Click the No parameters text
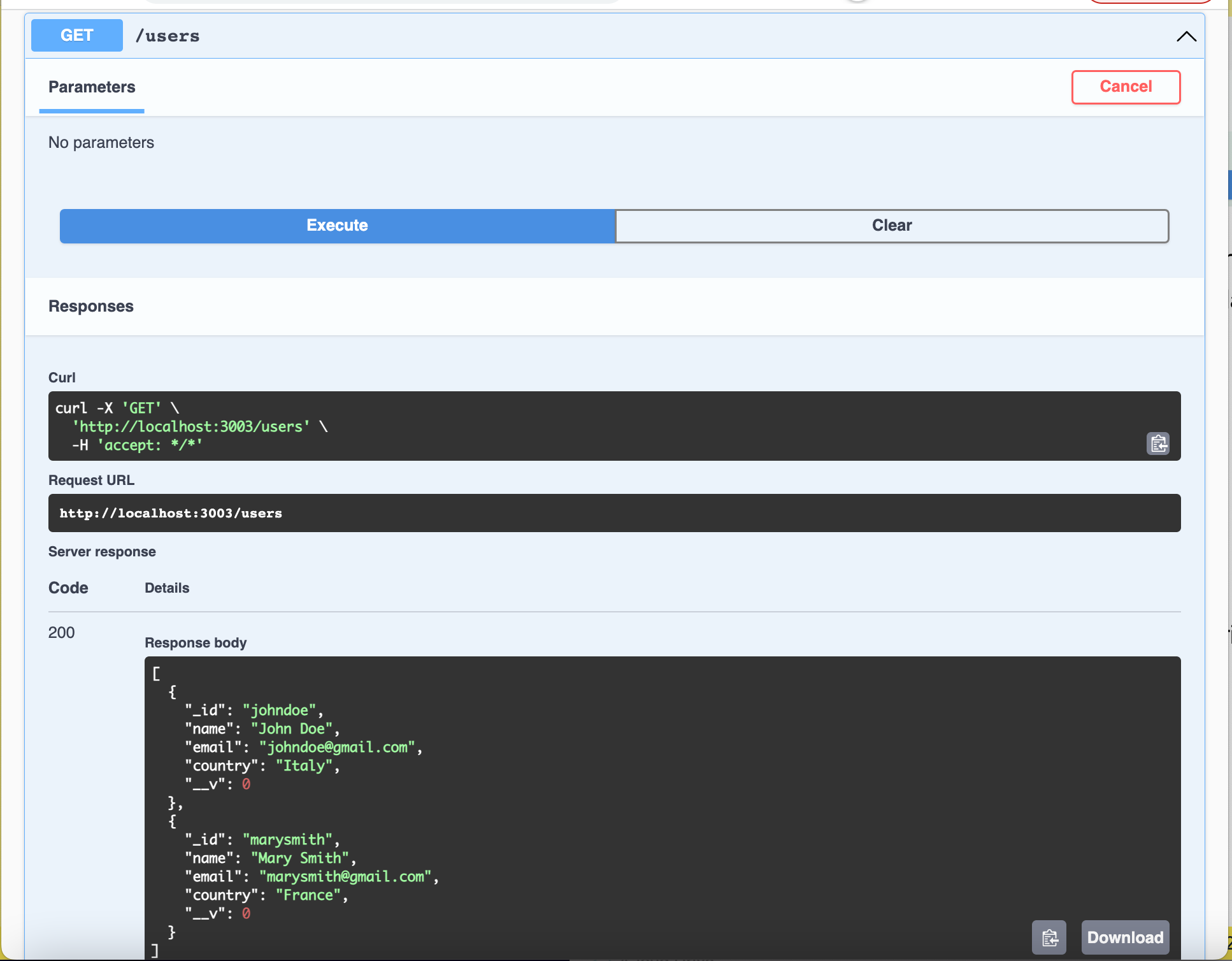 coord(101,143)
